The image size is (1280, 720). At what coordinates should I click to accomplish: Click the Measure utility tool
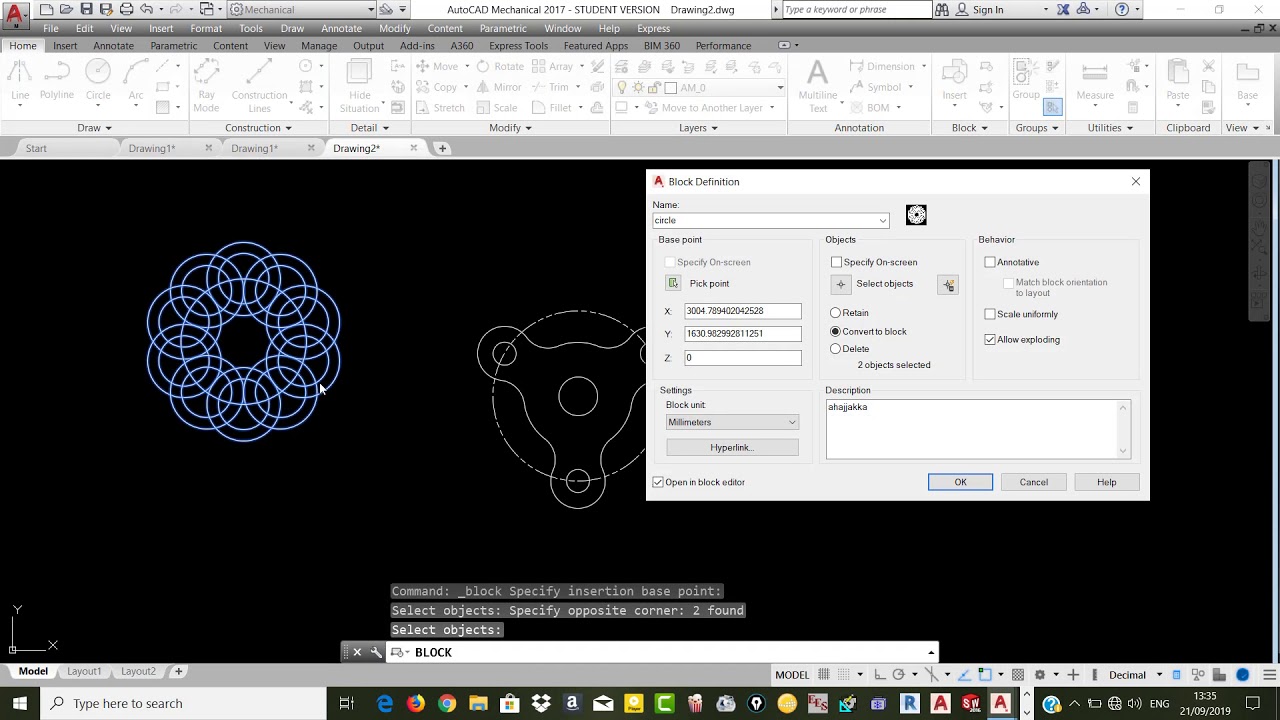tap(1095, 82)
